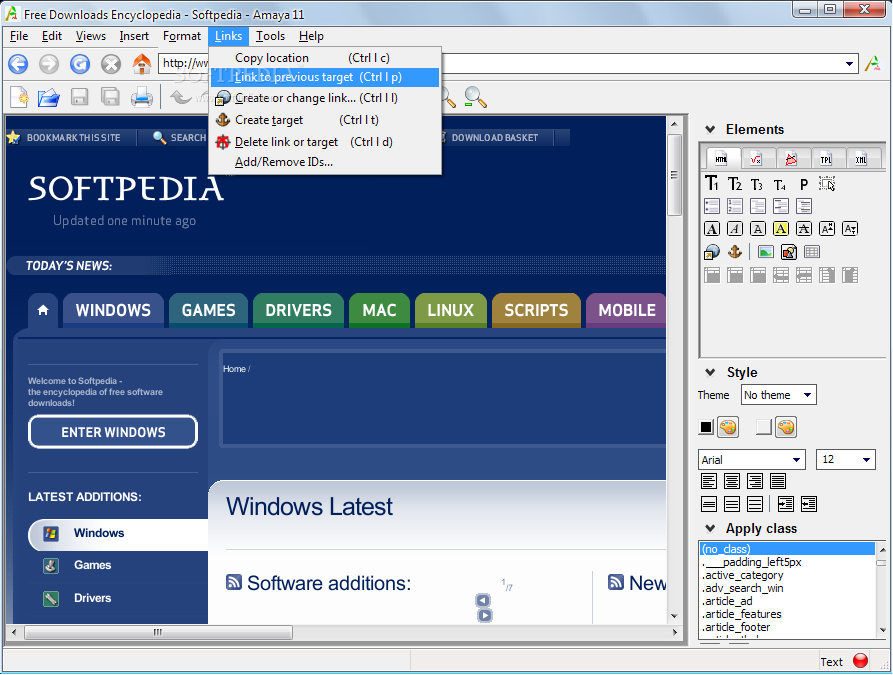Insert an object with shapes icon
893x675 pixels.
click(x=789, y=252)
